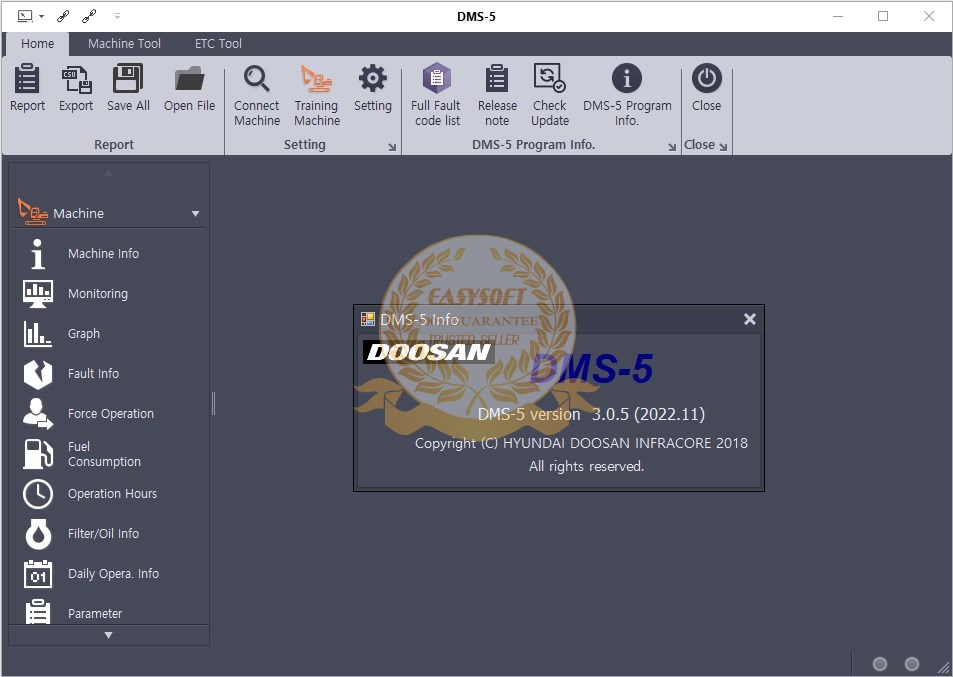953x677 pixels.
Task: Expand the Close group launcher arrow
Action: coord(723,146)
